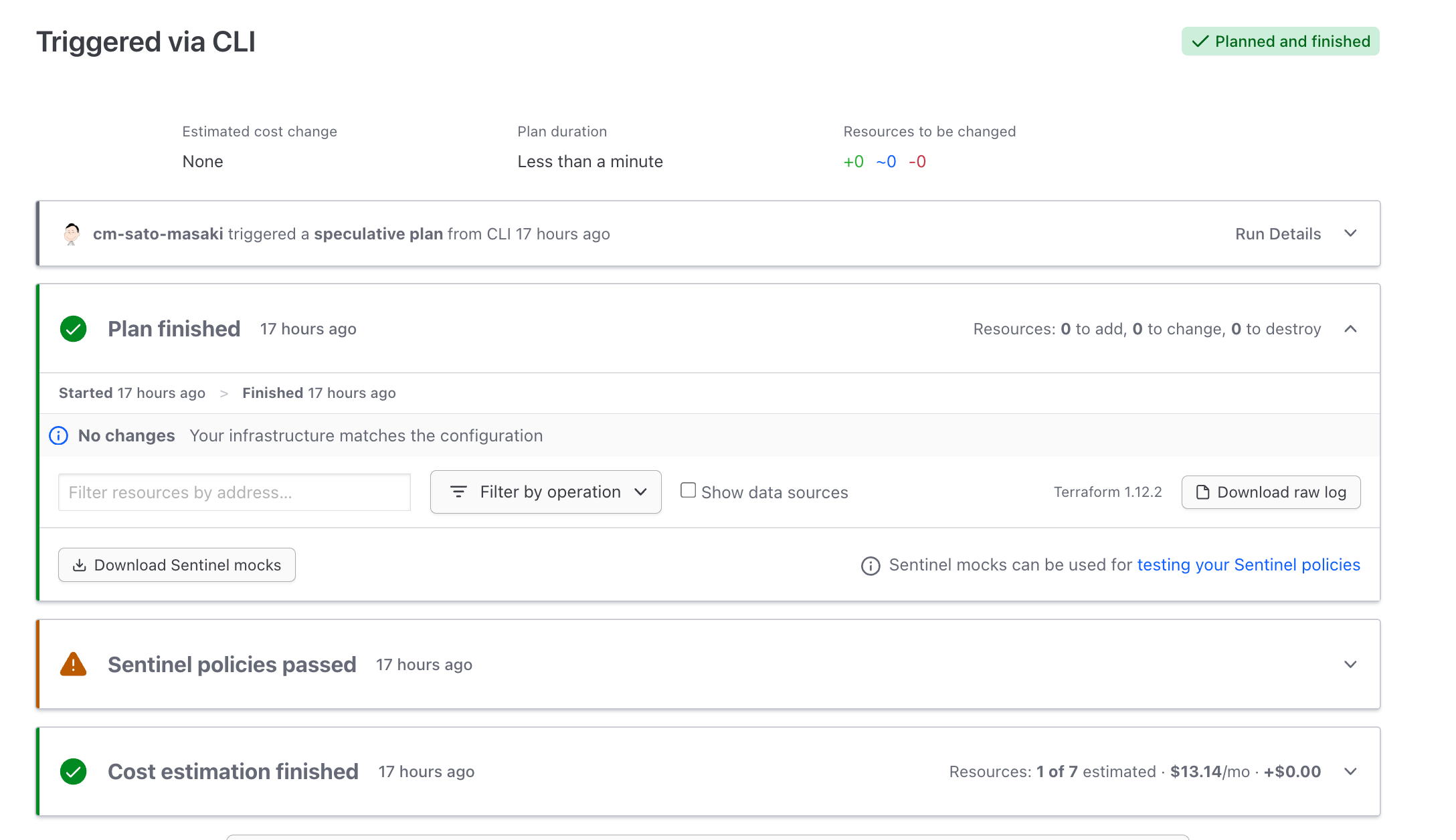Click the cm-sato-masaki username
The image size is (1456, 840).
tap(158, 234)
